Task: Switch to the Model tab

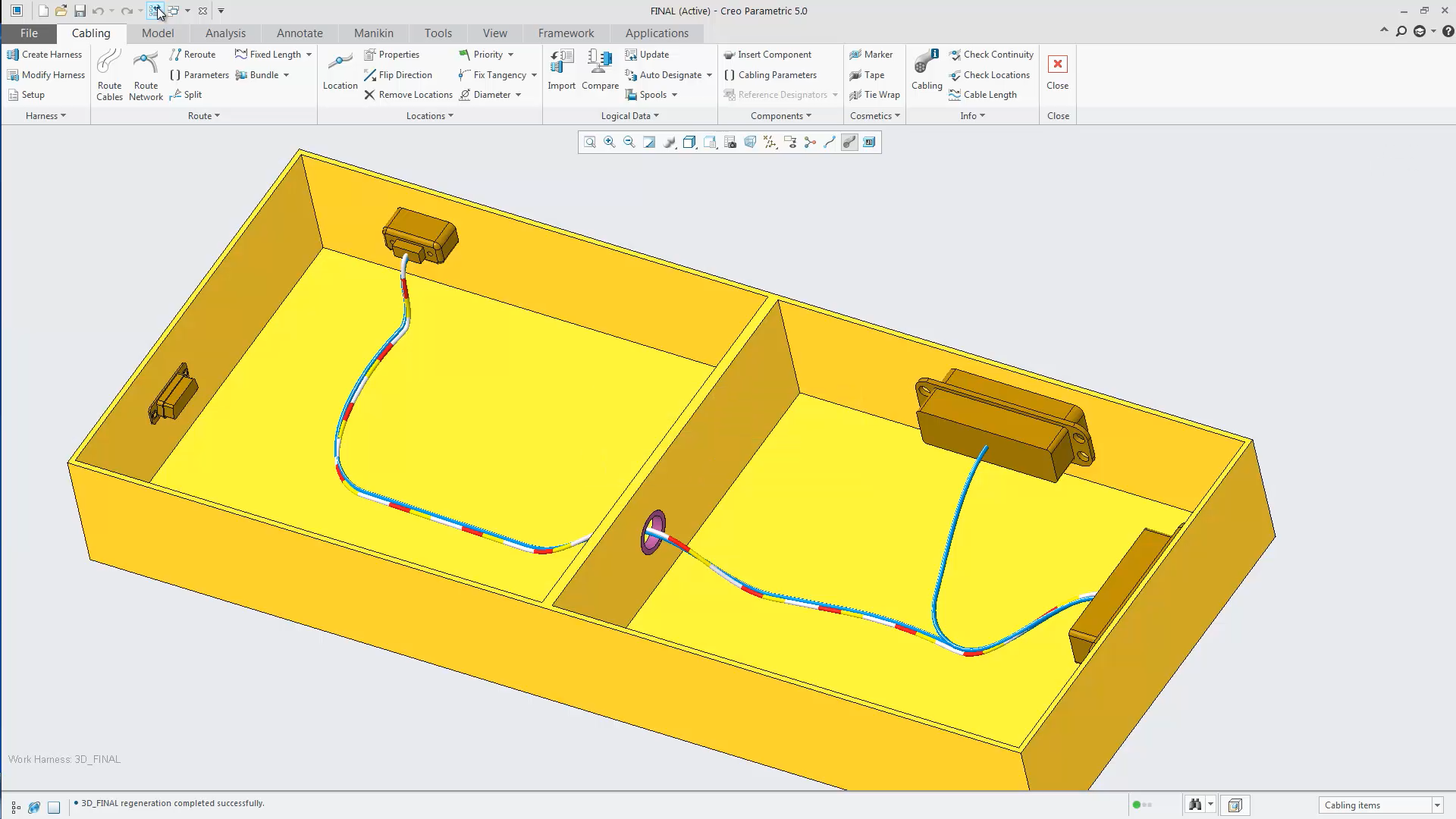Action: pyautogui.click(x=158, y=33)
